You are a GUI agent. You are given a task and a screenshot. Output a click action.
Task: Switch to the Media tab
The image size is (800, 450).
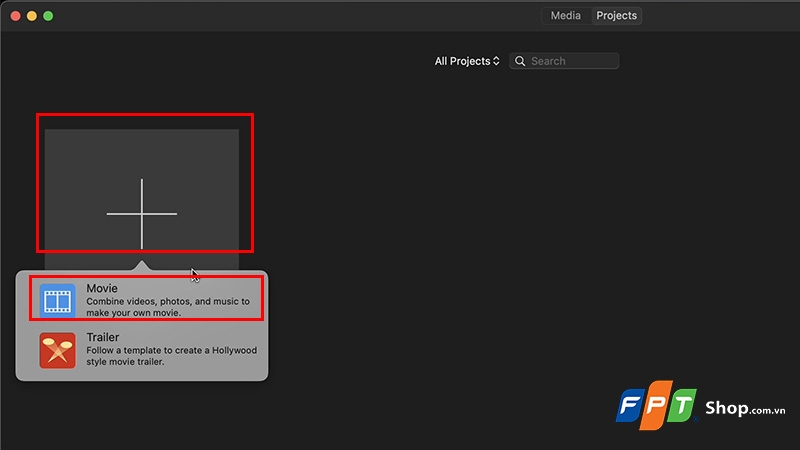click(565, 16)
